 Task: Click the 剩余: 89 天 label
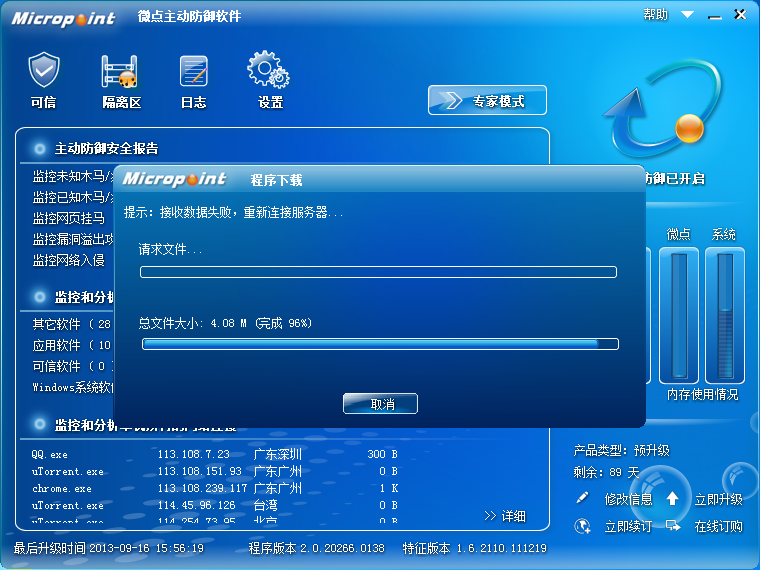606,472
